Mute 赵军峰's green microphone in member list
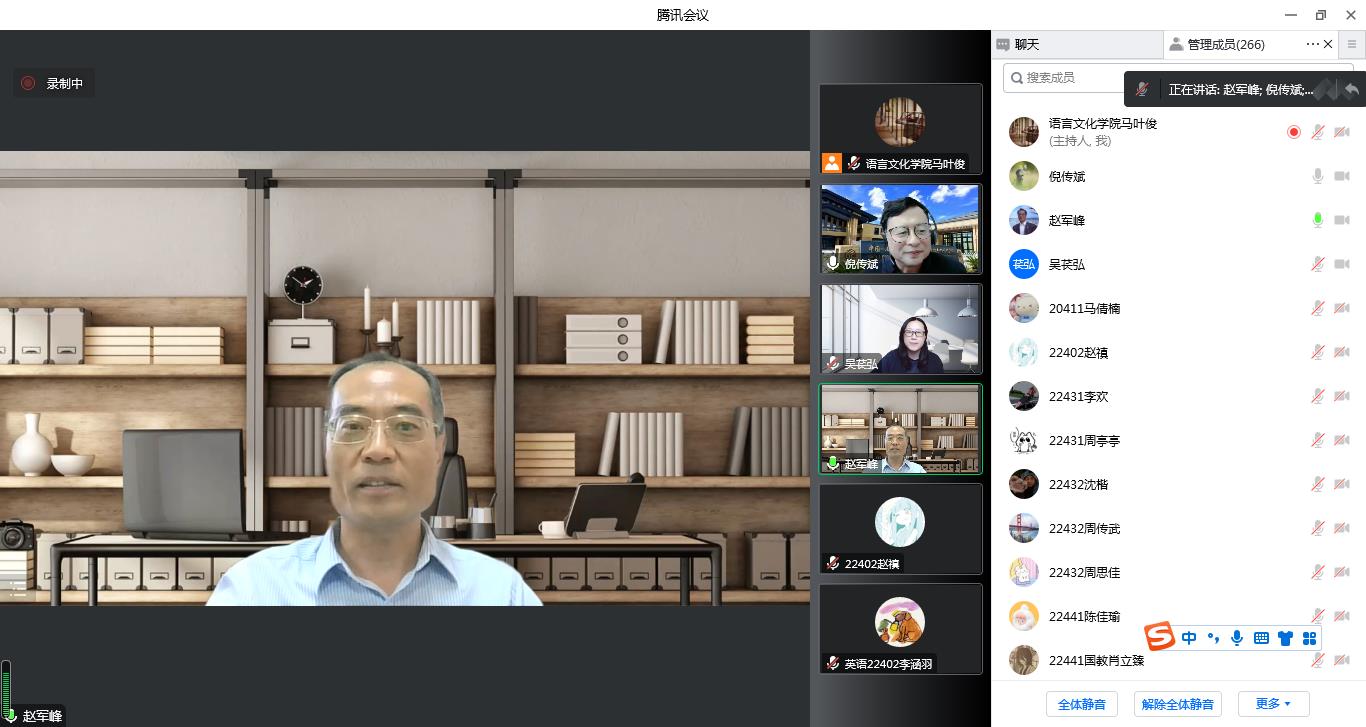Image resolution: width=1366 pixels, height=727 pixels. 1318,220
